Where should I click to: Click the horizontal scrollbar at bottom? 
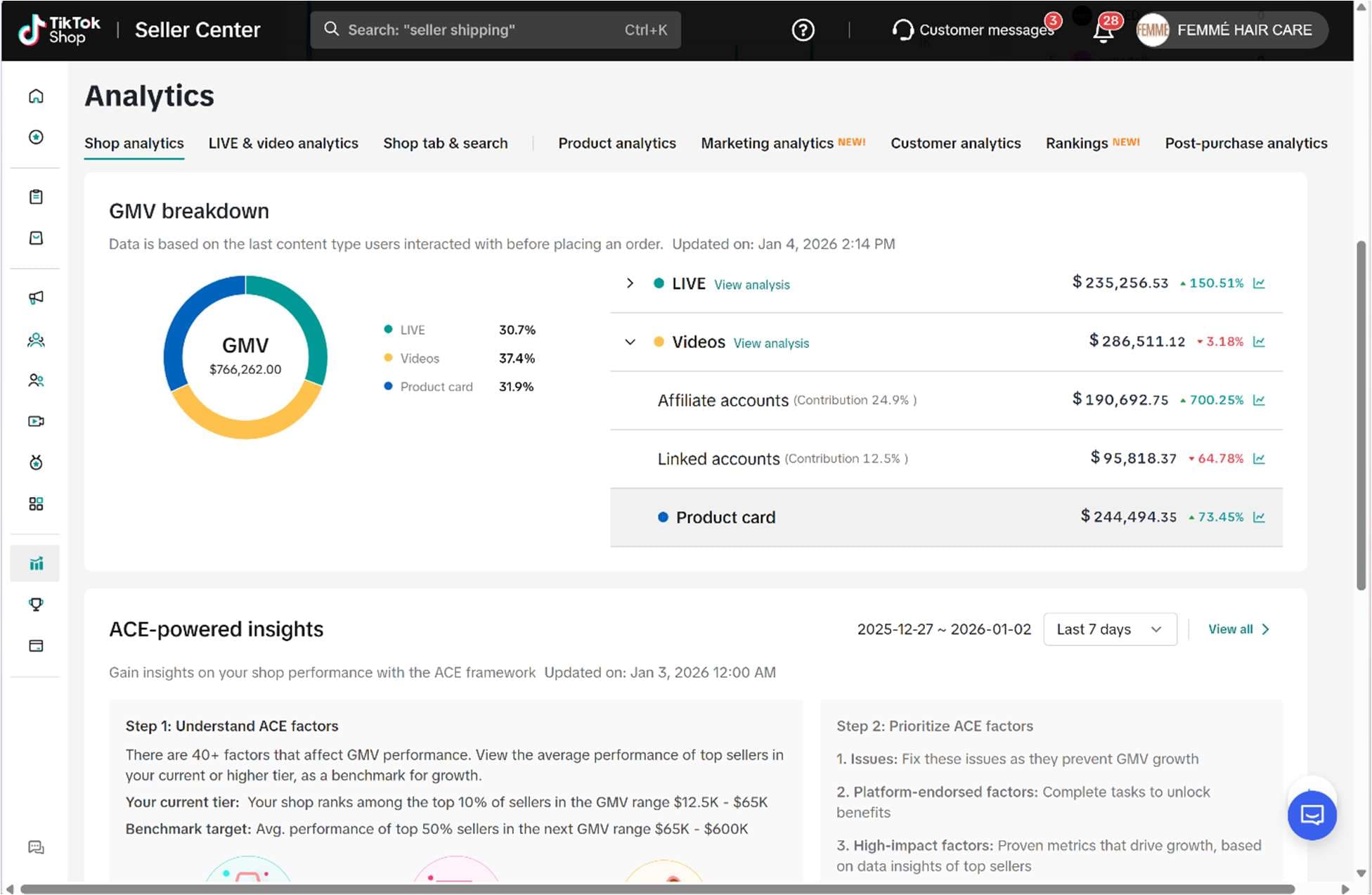click(657, 889)
